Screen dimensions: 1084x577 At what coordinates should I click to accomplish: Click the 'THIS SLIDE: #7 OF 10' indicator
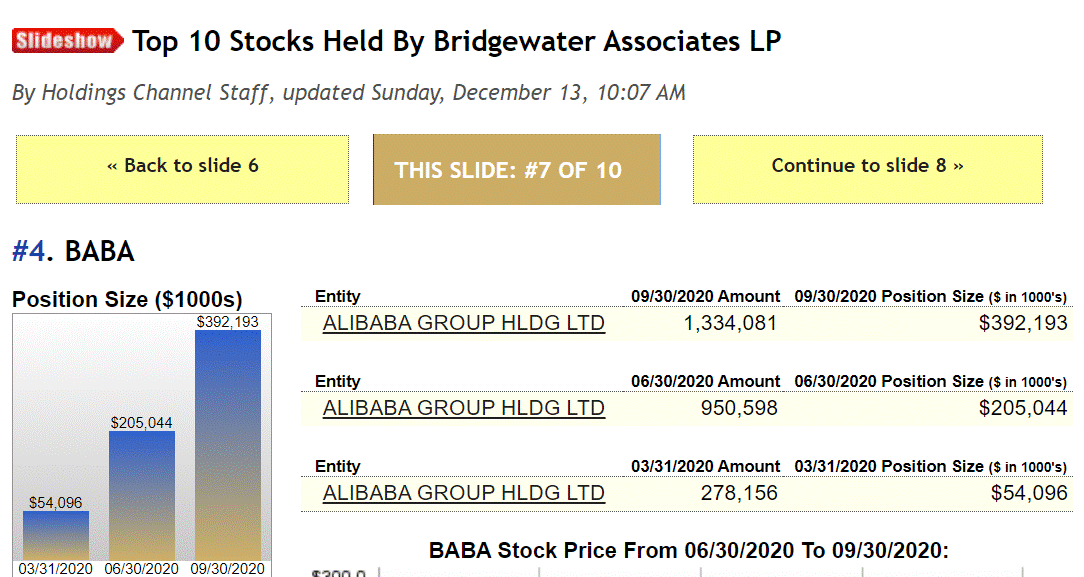516,170
